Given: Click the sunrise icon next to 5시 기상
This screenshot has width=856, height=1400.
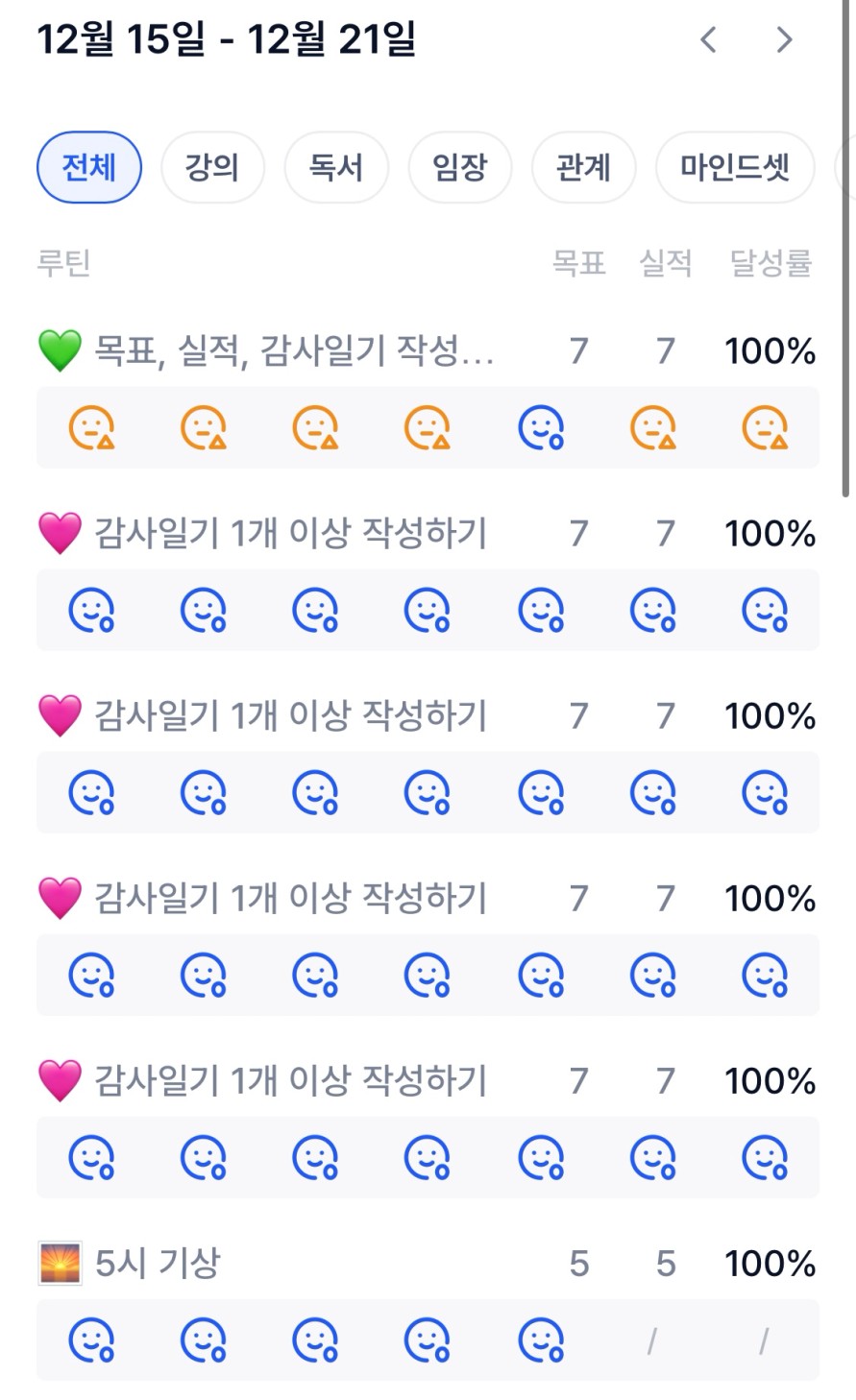Looking at the screenshot, I should [x=60, y=1263].
